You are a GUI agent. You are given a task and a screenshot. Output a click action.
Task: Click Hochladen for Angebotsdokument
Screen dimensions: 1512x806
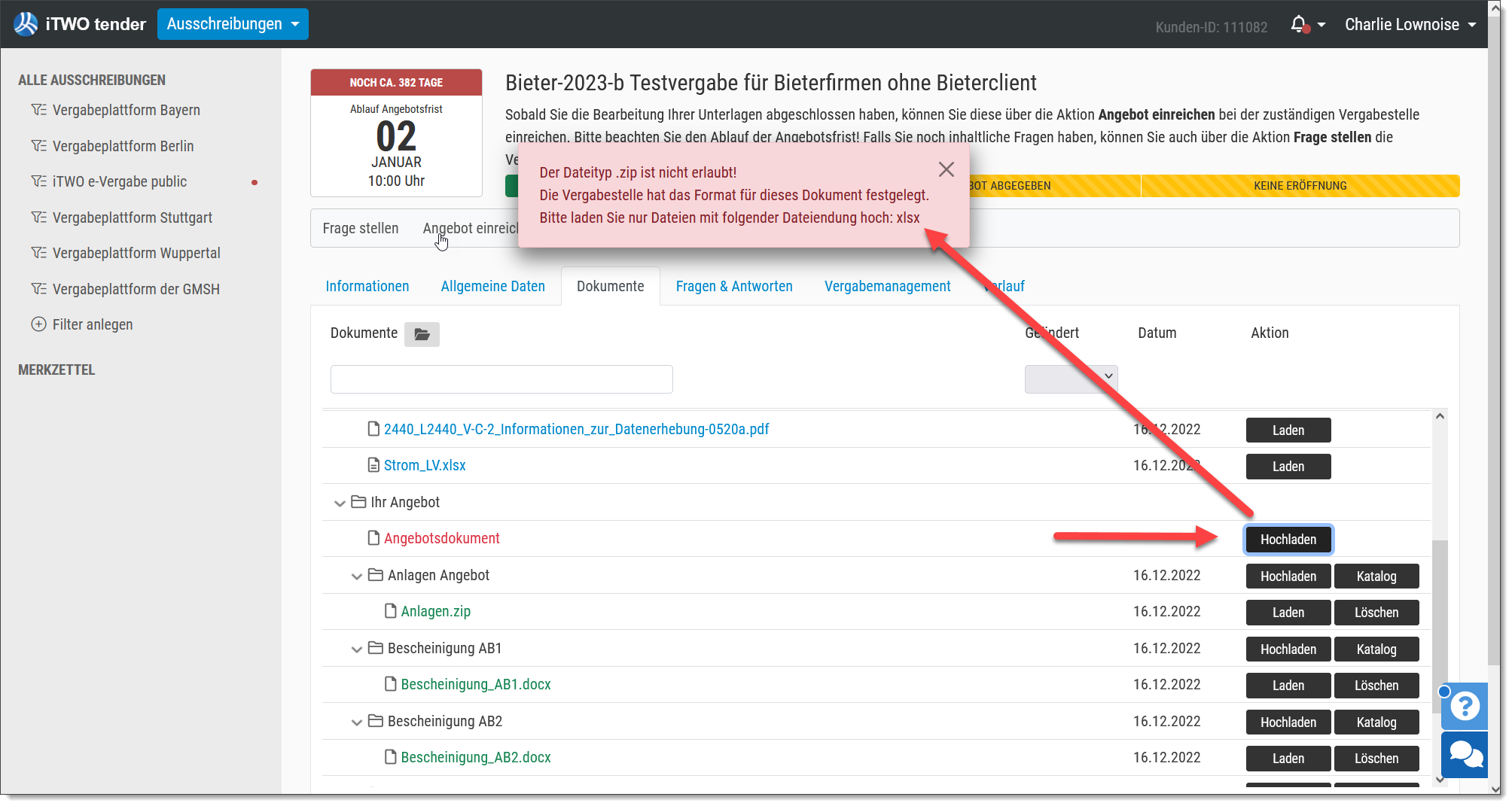[1288, 540]
